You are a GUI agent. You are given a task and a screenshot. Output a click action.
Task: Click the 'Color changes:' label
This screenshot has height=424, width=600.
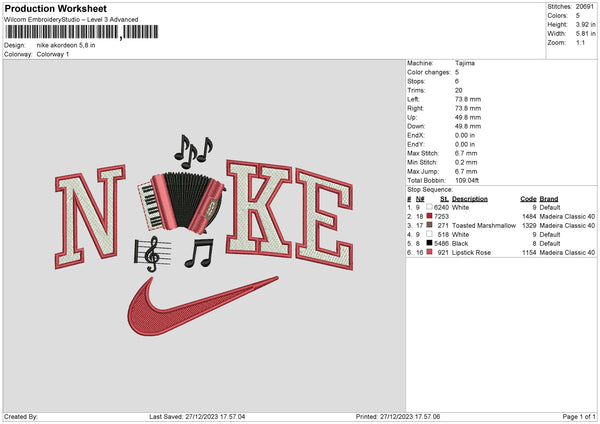click(429, 72)
